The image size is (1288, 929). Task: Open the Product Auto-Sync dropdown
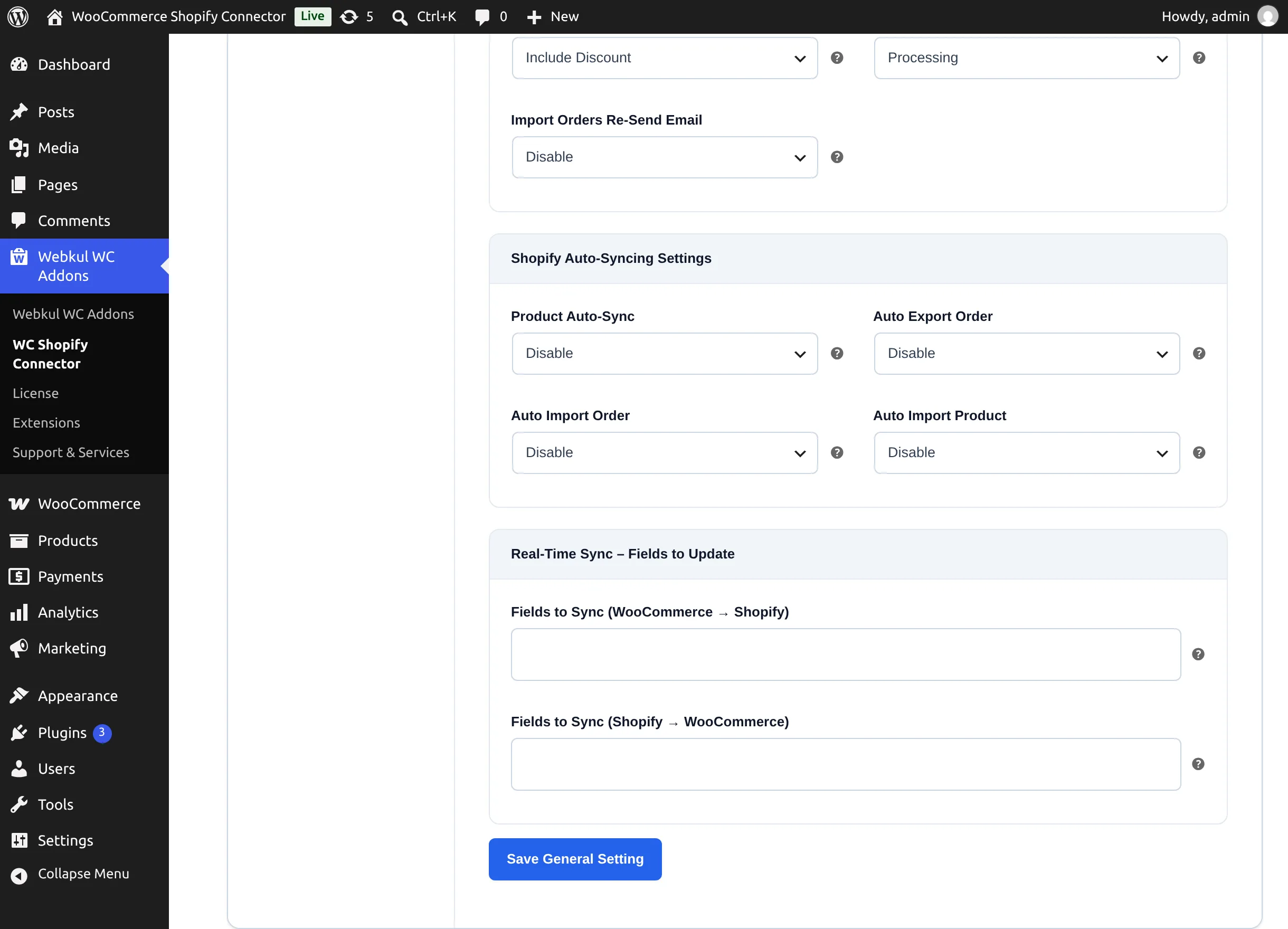[665, 353]
